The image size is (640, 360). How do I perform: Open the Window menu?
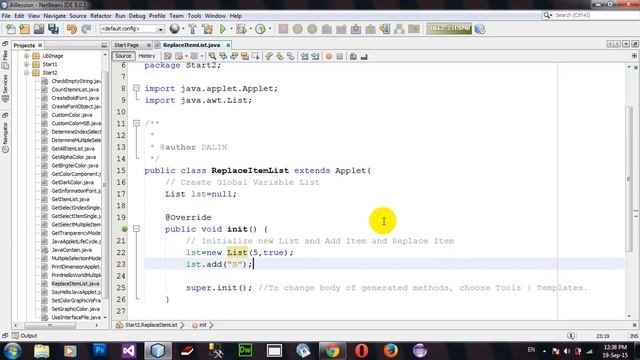[x=215, y=16]
